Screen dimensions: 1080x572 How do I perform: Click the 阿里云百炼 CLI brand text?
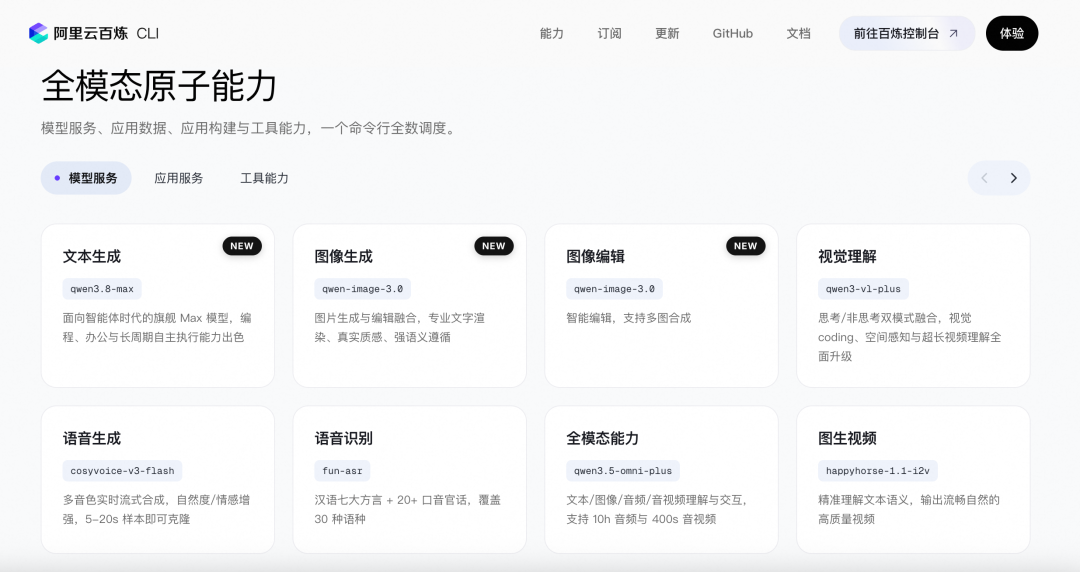pyautogui.click(x=106, y=33)
